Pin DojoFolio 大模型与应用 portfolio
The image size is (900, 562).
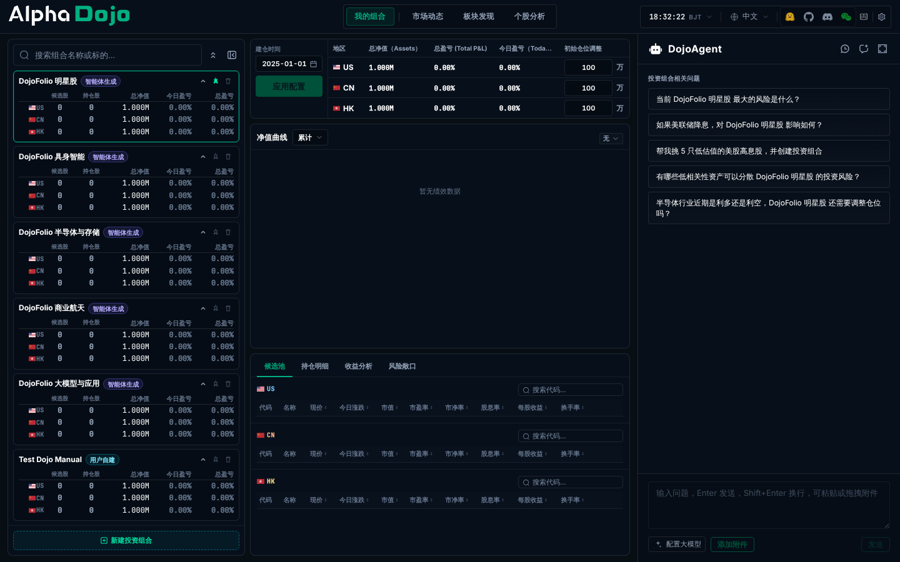(216, 384)
